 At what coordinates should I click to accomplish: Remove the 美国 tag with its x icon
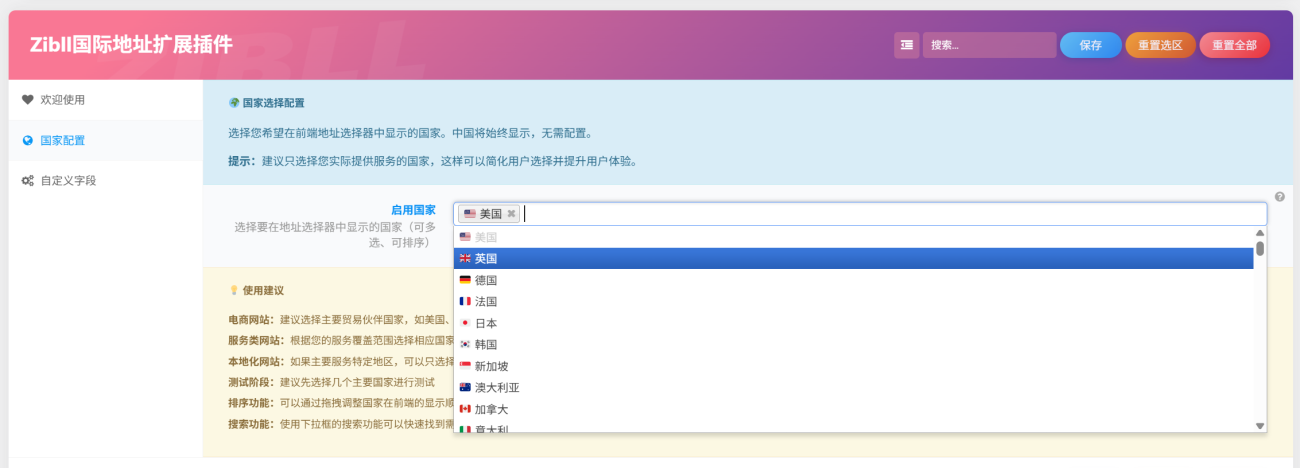coord(511,214)
